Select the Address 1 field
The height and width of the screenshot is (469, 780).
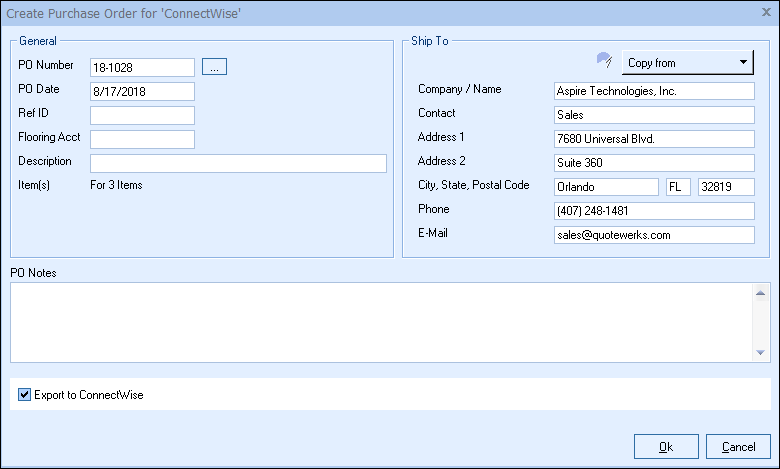coord(654,139)
